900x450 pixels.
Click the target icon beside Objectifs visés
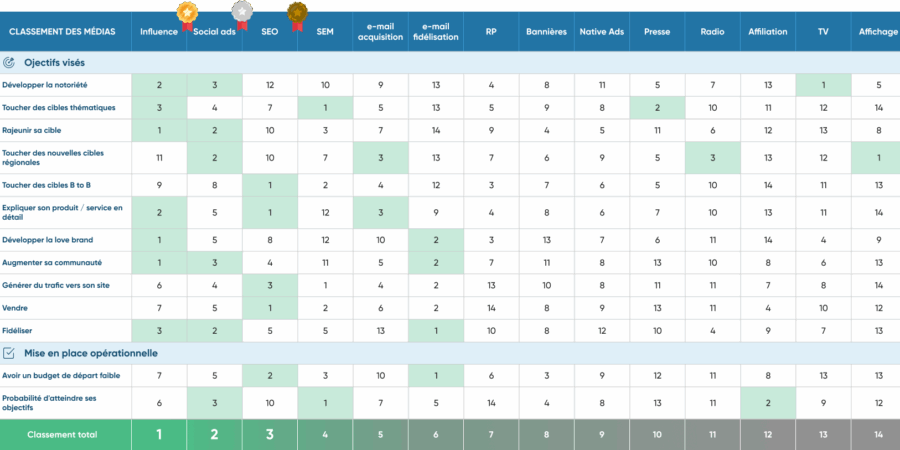tap(9, 62)
